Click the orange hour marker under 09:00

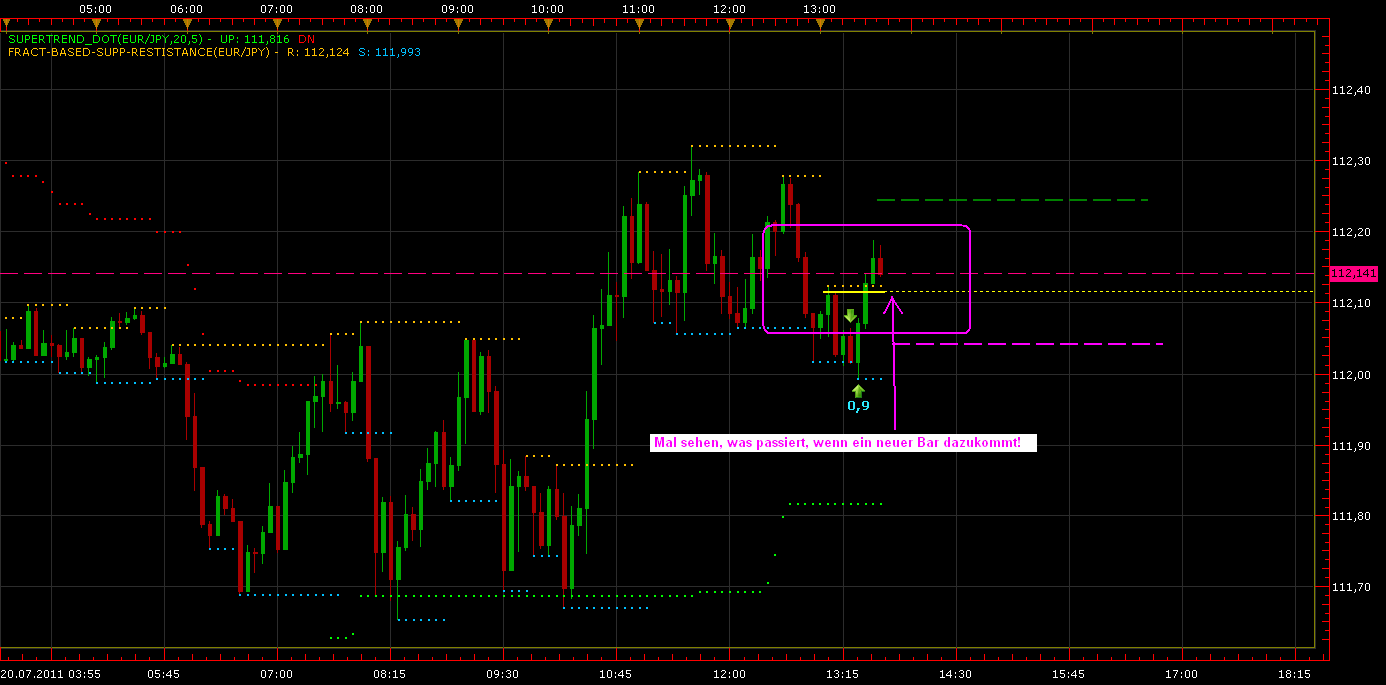pos(457,23)
